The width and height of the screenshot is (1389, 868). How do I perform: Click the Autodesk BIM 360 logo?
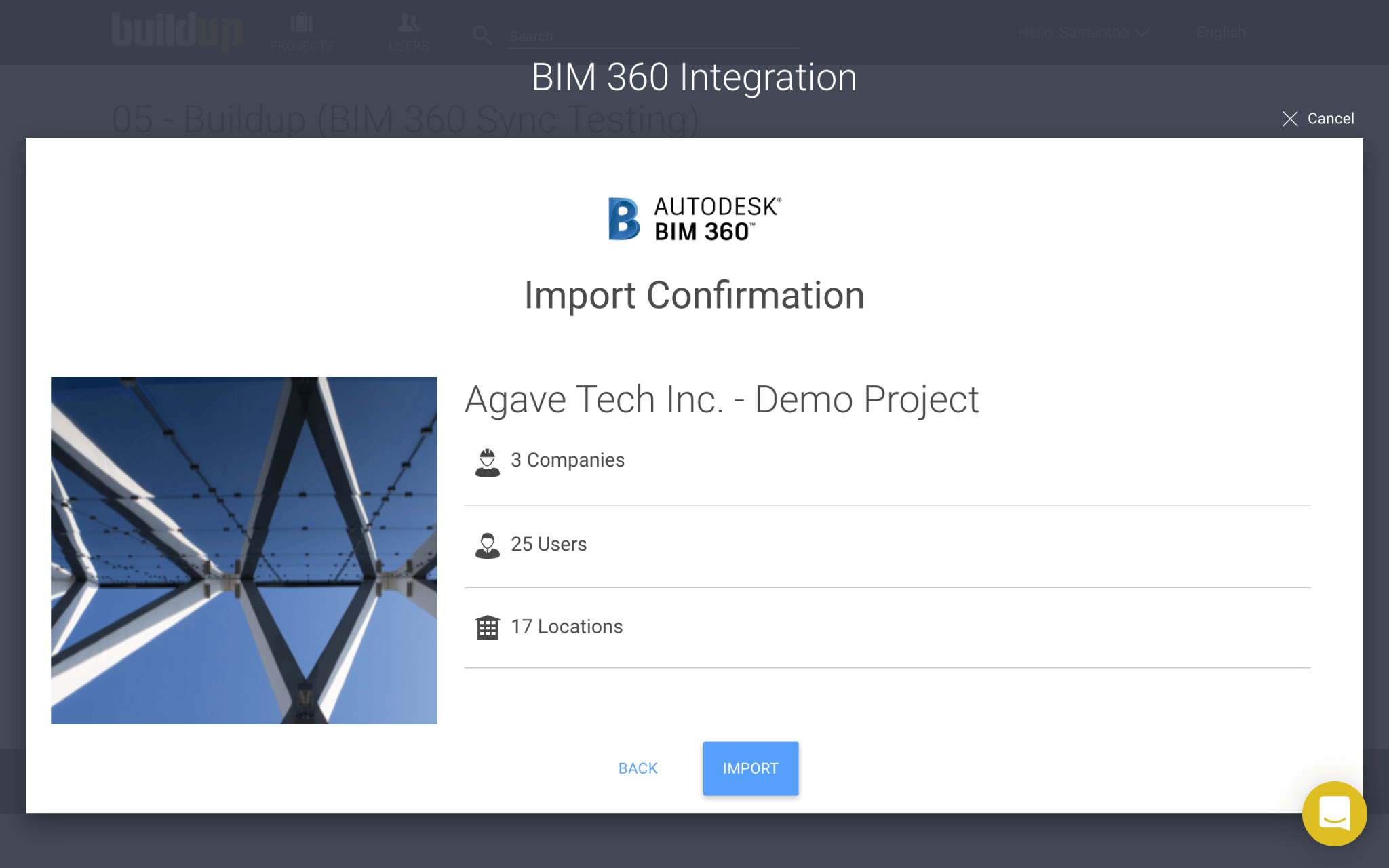pyautogui.click(x=694, y=219)
